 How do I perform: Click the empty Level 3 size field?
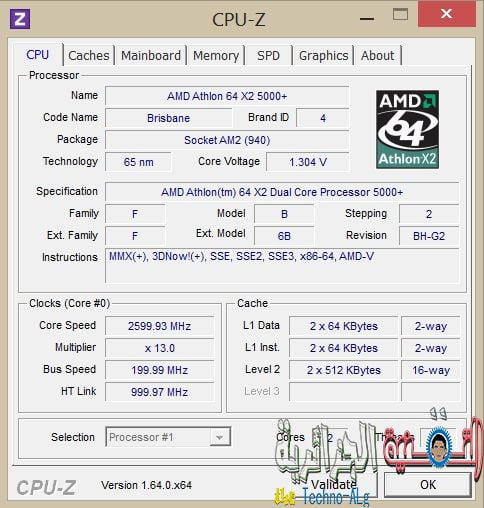point(344,392)
